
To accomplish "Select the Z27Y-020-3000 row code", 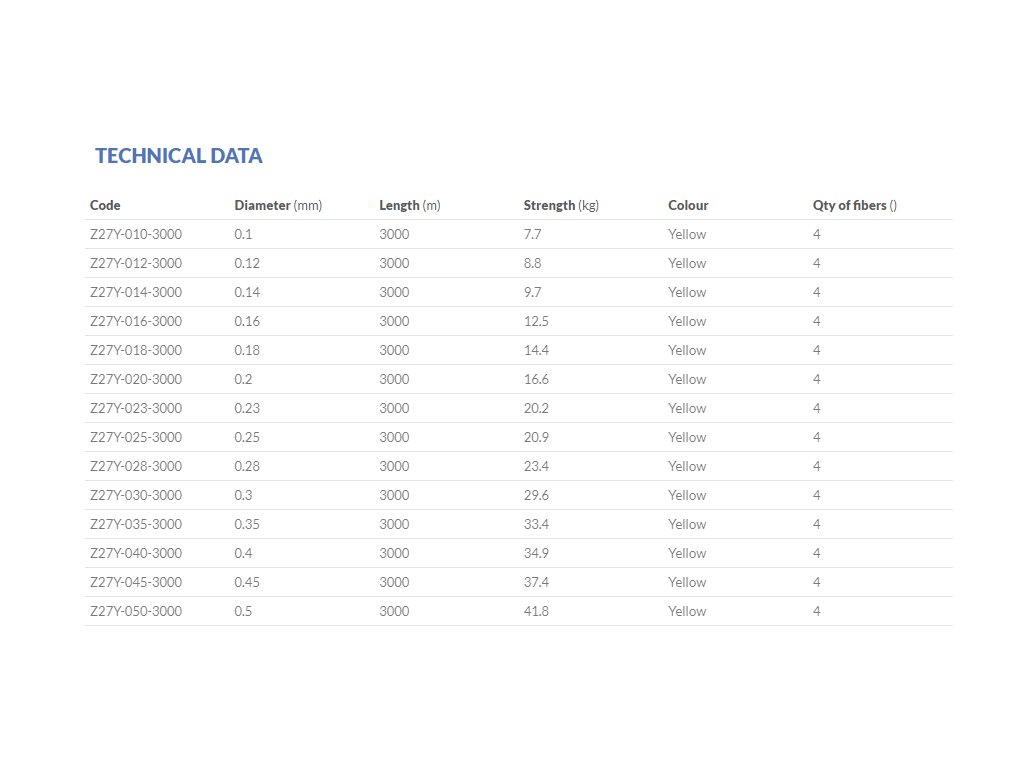I will pyautogui.click(x=136, y=379).
